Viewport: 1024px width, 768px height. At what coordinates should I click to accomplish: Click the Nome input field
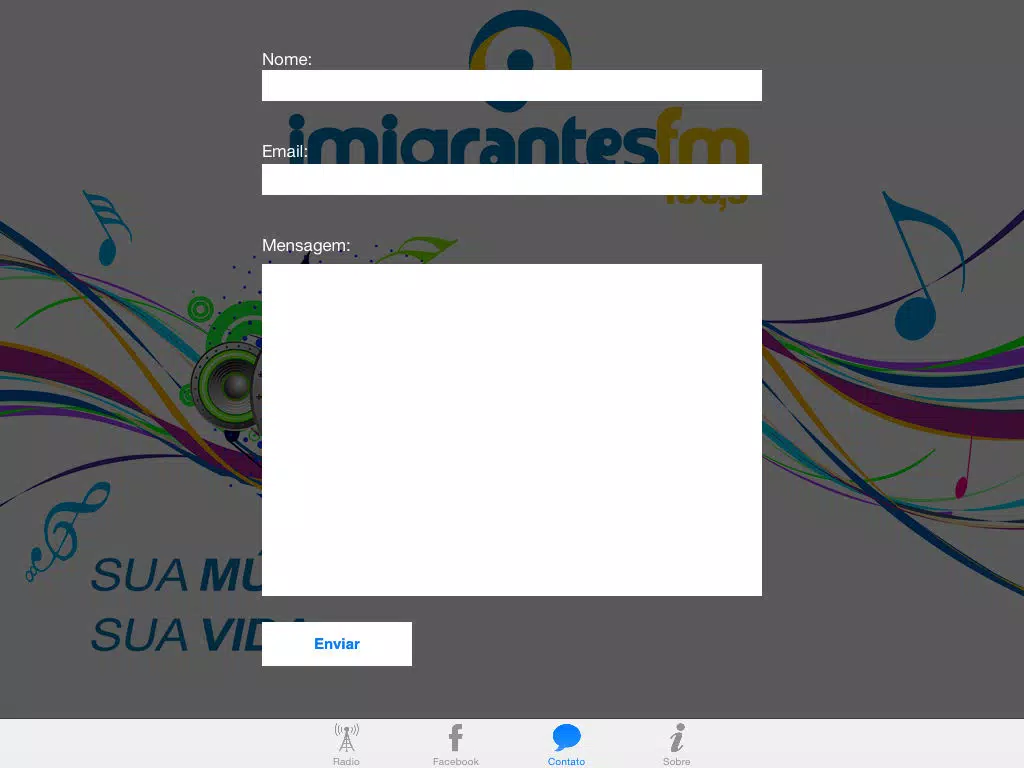(511, 86)
